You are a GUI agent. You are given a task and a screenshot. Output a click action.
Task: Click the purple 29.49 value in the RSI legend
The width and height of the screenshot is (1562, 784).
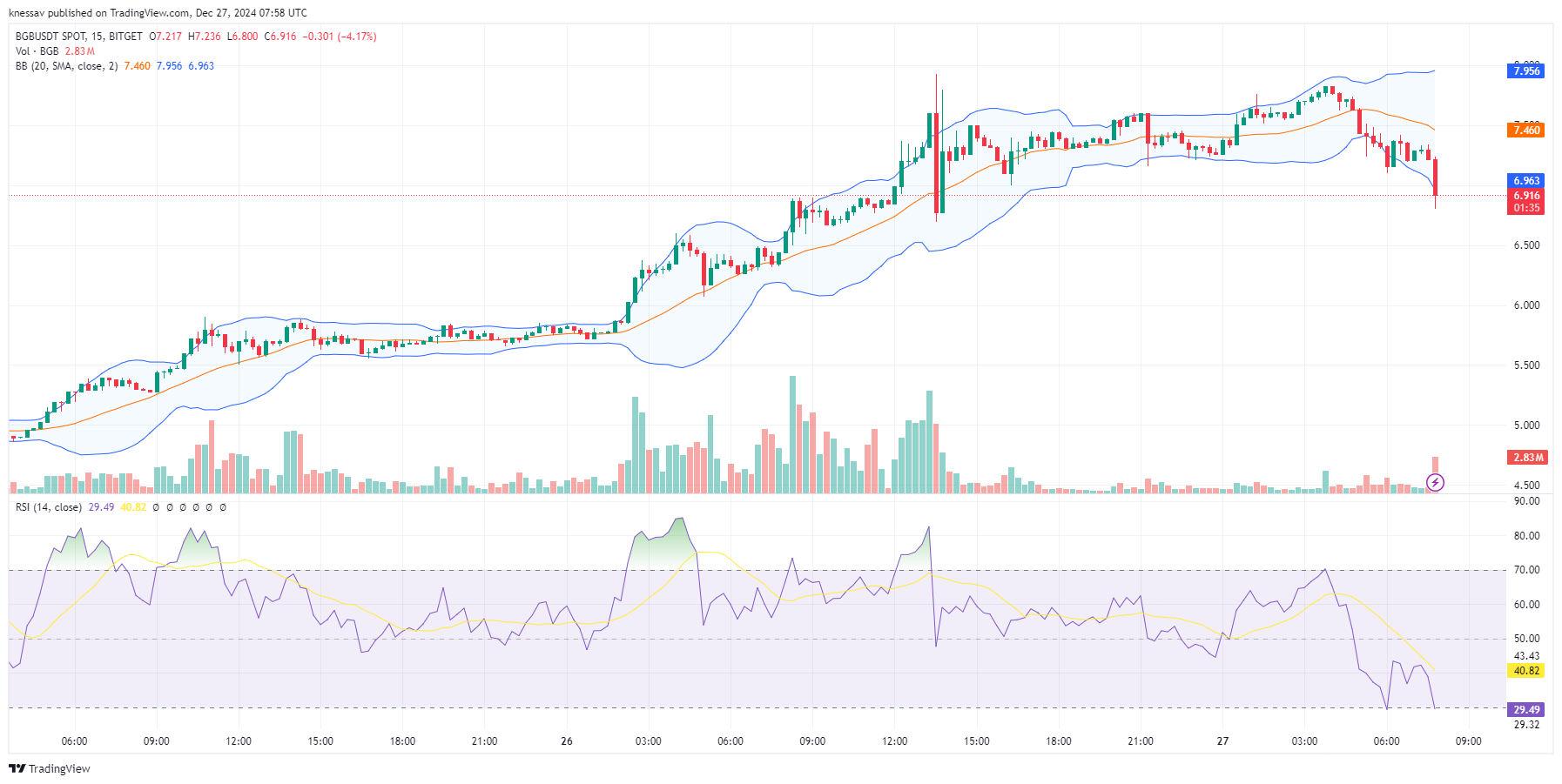pyautogui.click(x=101, y=507)
